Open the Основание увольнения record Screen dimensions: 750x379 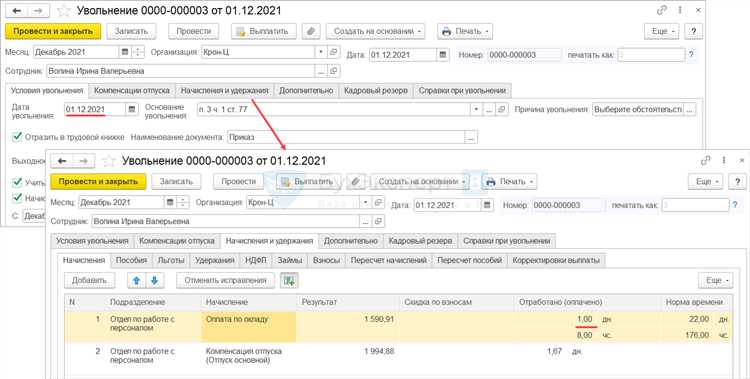pos(501,110)
